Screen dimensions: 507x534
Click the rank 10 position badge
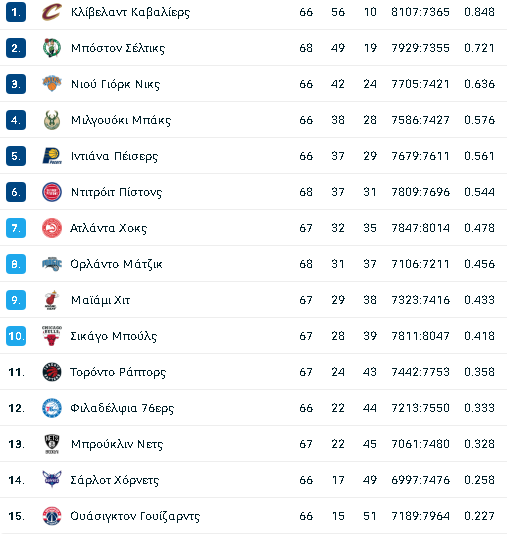point(16,336)
